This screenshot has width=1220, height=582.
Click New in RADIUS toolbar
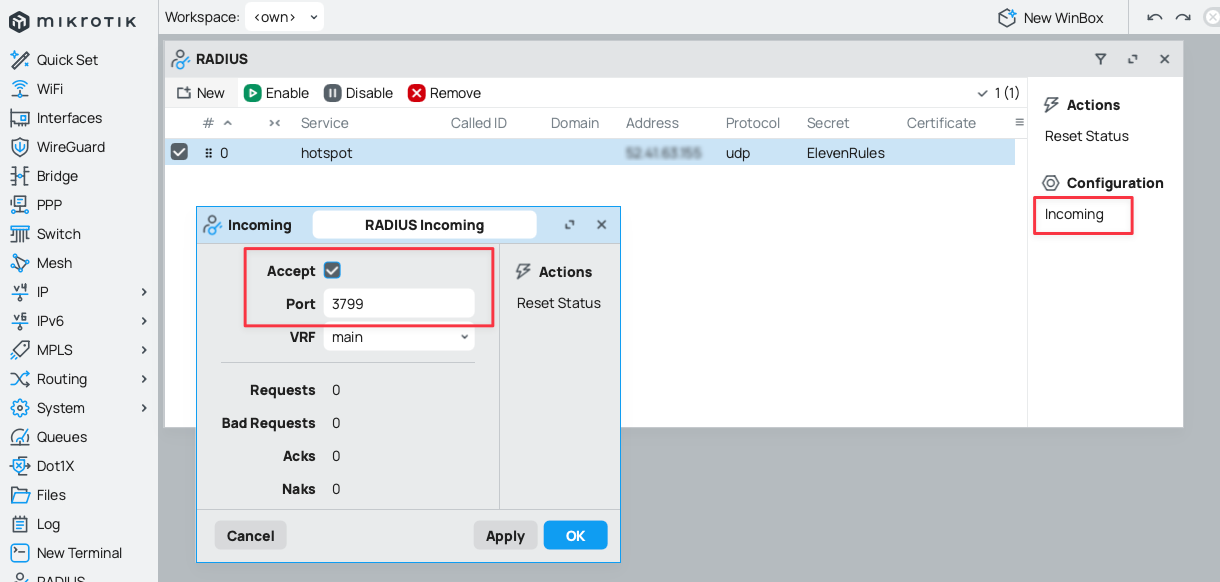pyautogui.click(x=201, y=93)
